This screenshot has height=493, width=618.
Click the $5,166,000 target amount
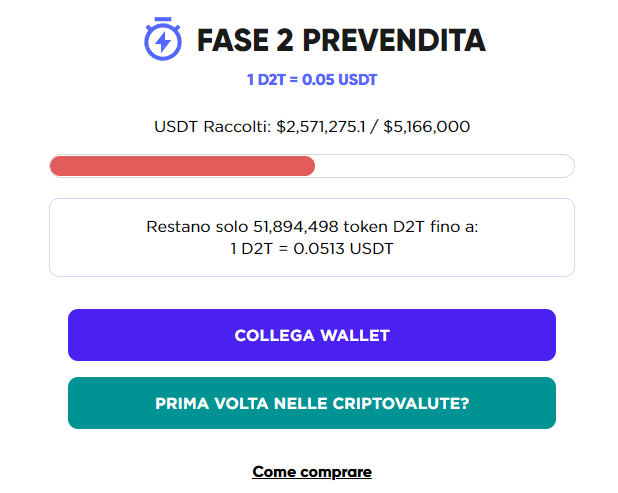[426, 127]
